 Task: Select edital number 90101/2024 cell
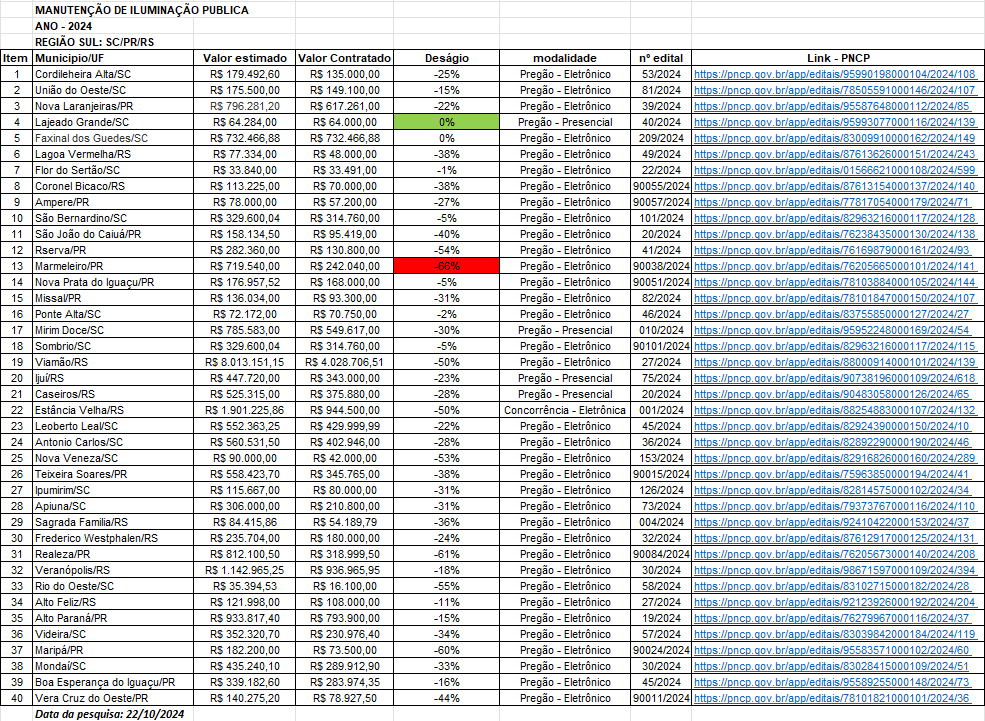click(661, 346)
